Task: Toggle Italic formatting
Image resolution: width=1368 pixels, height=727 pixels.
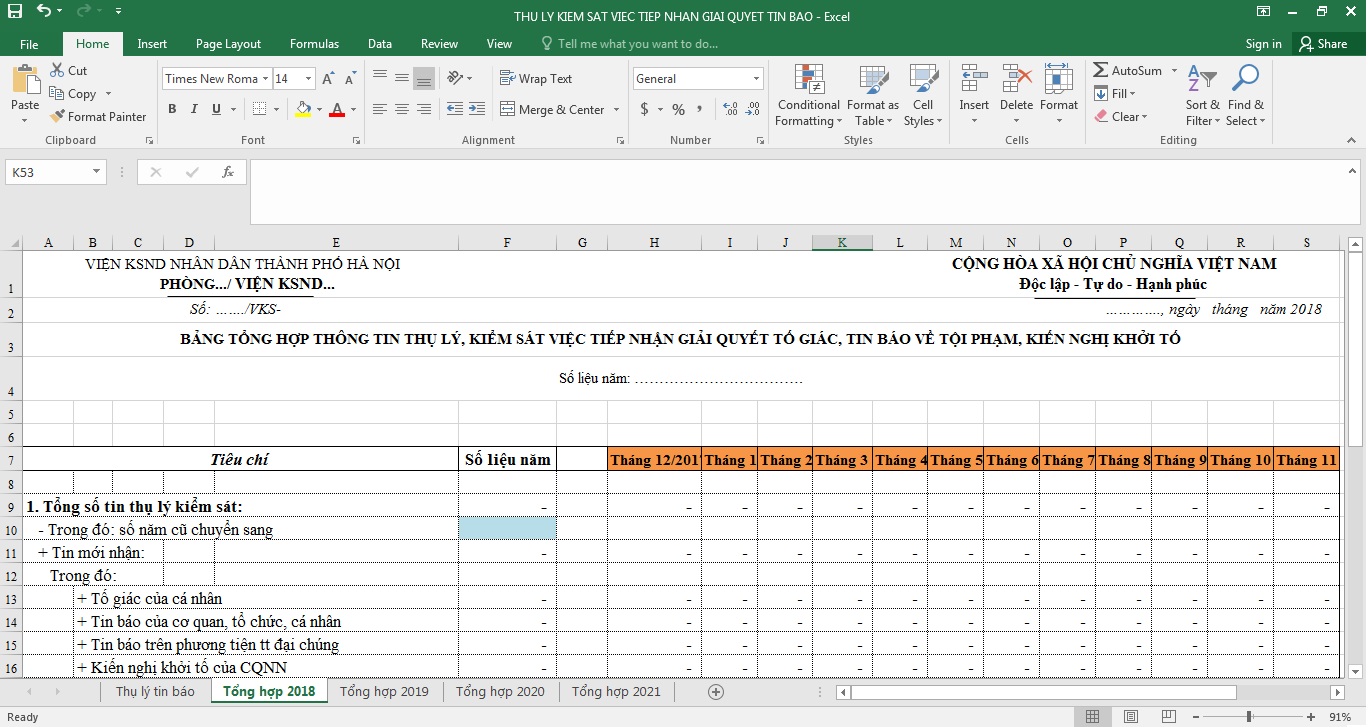Action: point(195,109)
